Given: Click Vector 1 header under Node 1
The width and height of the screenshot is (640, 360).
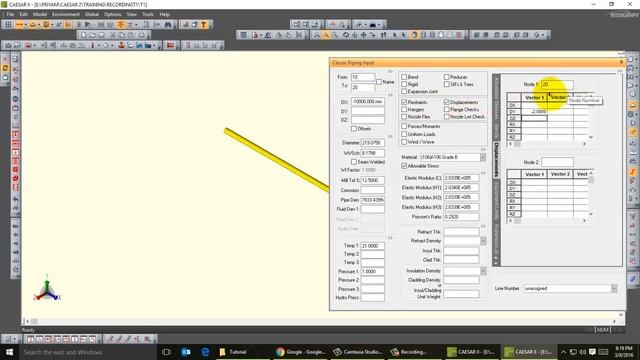Looking at the screenshot, I should (x=534, y=97).
